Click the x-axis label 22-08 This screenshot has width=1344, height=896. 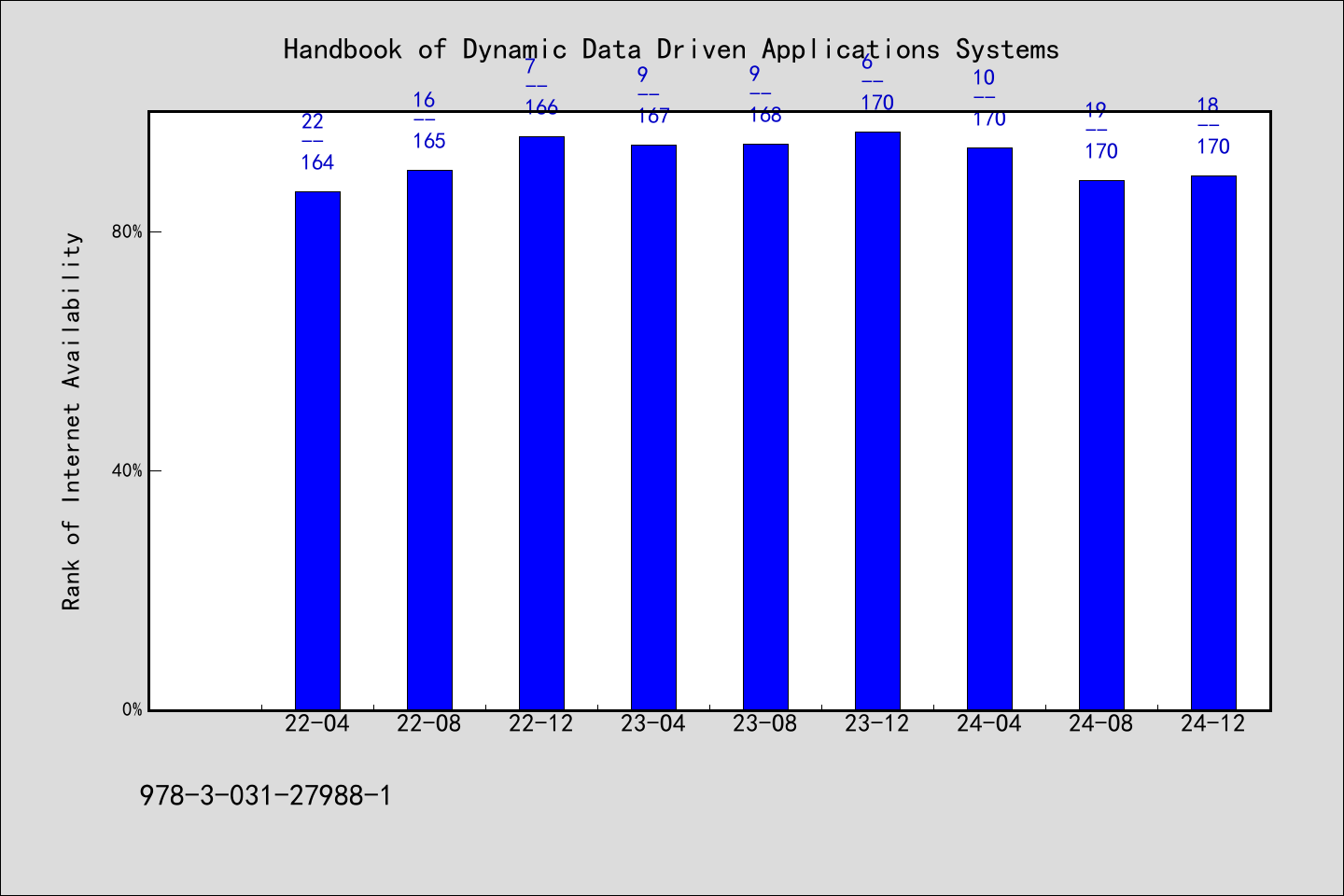pyautogui.click(x=429, y=724)
